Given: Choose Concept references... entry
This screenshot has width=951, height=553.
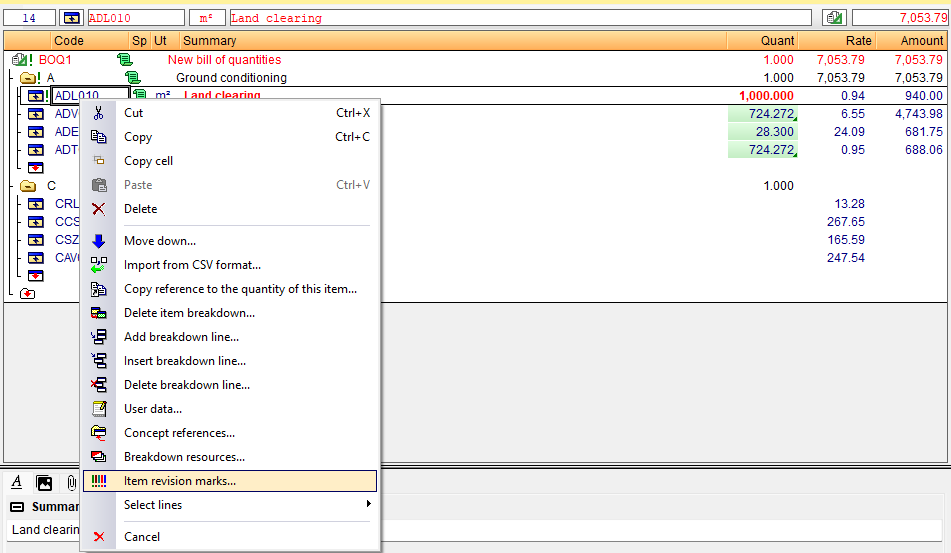Looking at the screenshot, I should (x=230, y=433).
